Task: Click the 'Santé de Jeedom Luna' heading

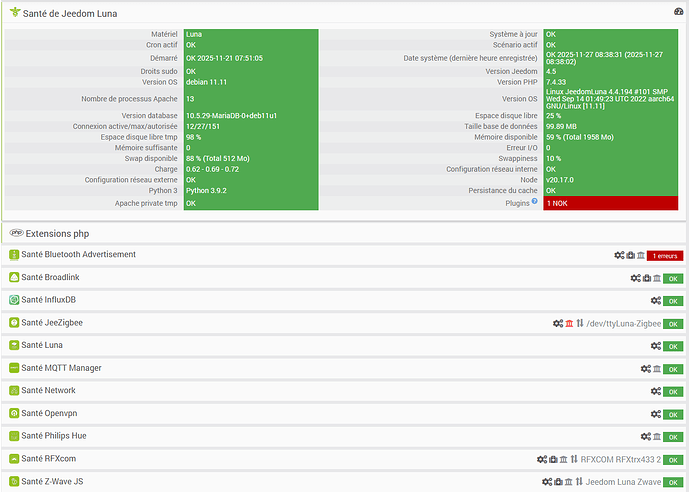Action: pyautogui.click(x=70, y=14)
